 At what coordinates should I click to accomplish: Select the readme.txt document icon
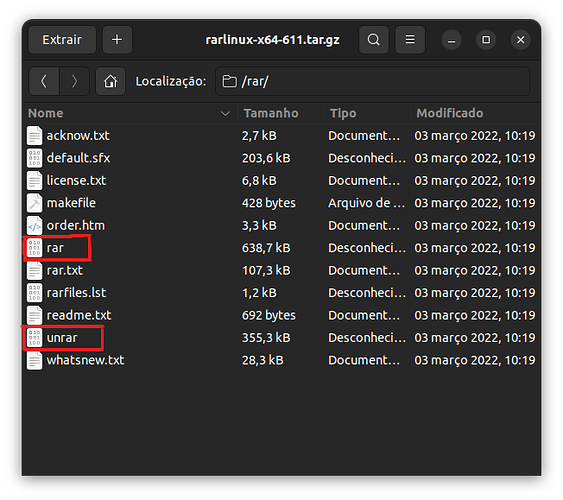pyautogui.click(x=34, y=315)
